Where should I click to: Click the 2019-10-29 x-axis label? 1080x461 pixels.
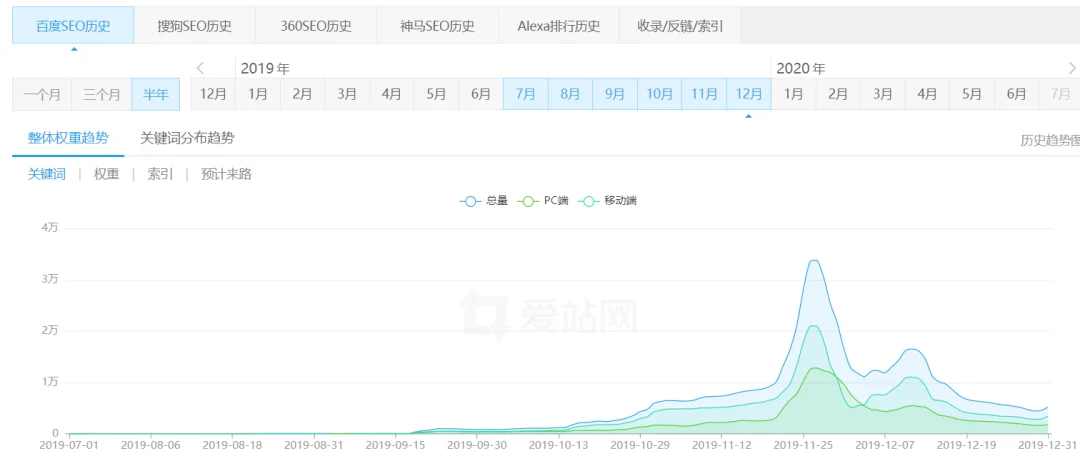[x=639, y=446]
